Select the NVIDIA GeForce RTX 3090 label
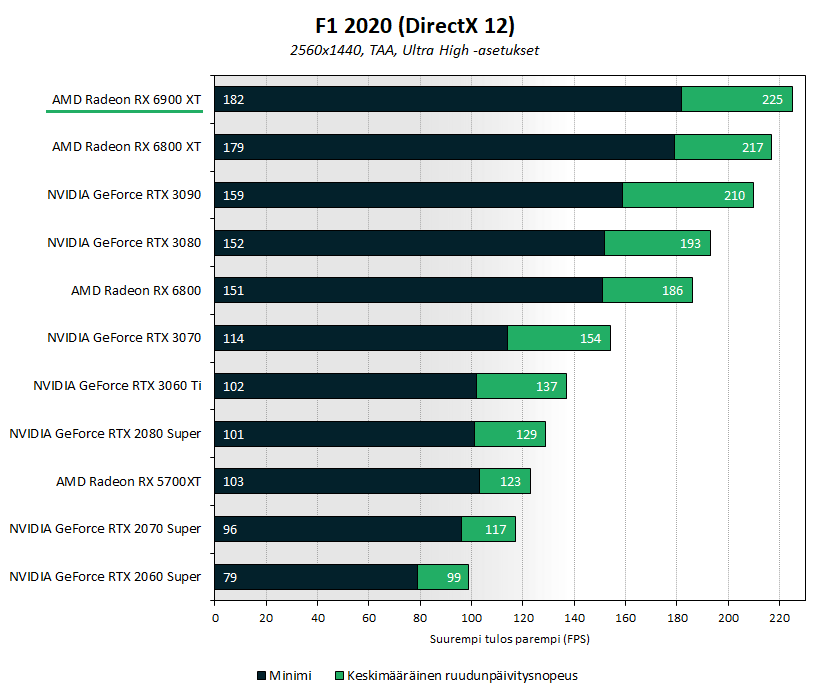Image resolution: width=830 pixels, height=697 pixels. click(124, 195)
